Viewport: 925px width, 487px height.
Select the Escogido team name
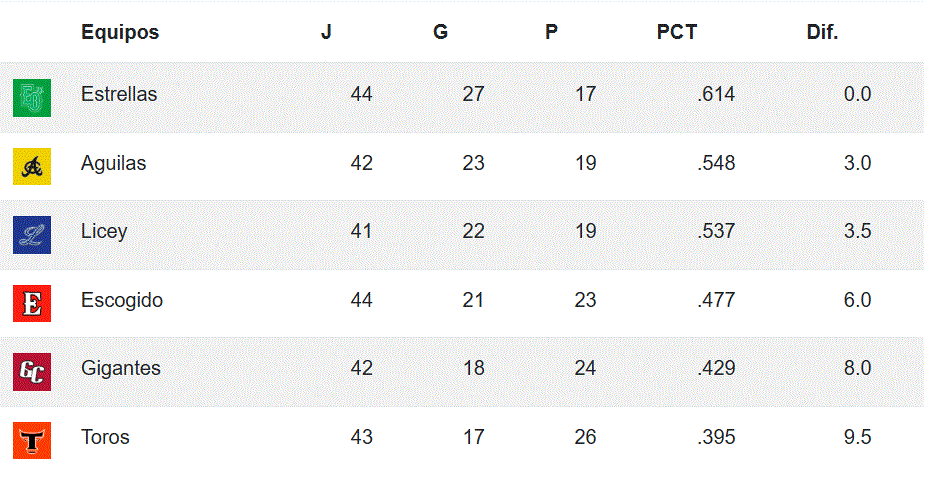121,300
